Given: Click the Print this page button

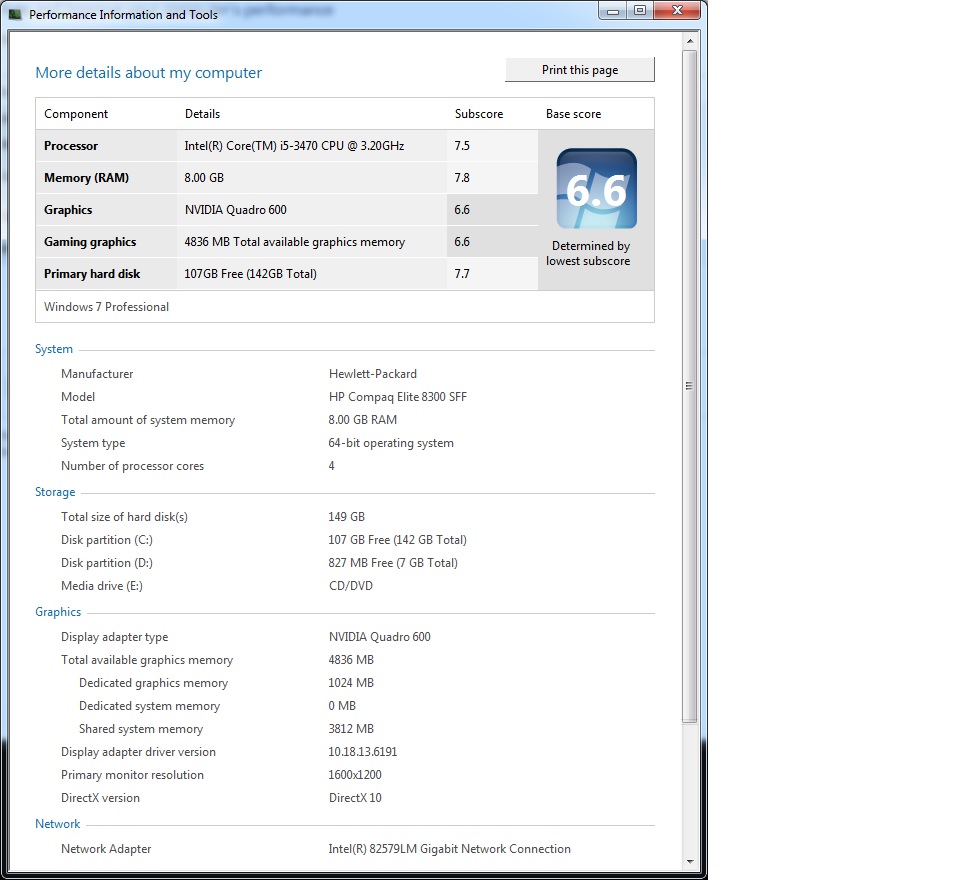Looking at the screenshot, I should point(579,70).
